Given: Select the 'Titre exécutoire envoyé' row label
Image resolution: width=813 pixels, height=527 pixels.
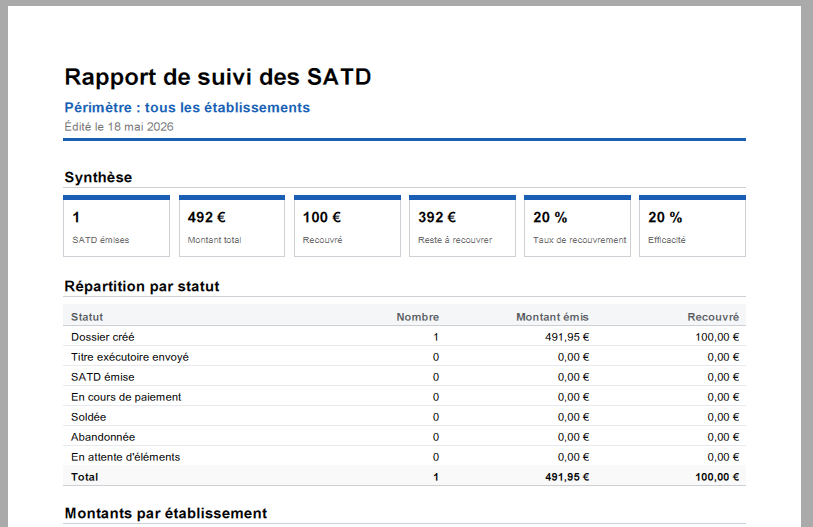Looking at the screenshot, I should (130, 357).
